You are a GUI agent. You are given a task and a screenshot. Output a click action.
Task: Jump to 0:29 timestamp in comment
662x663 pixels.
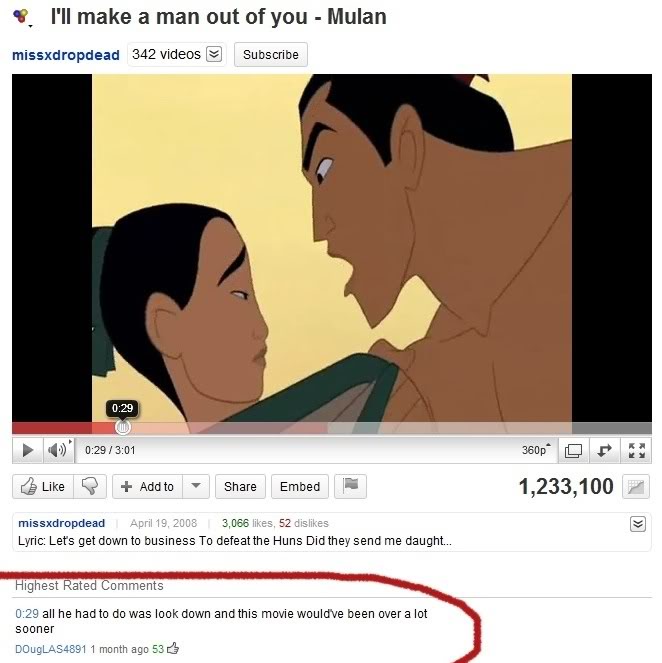tap(27, 614)
